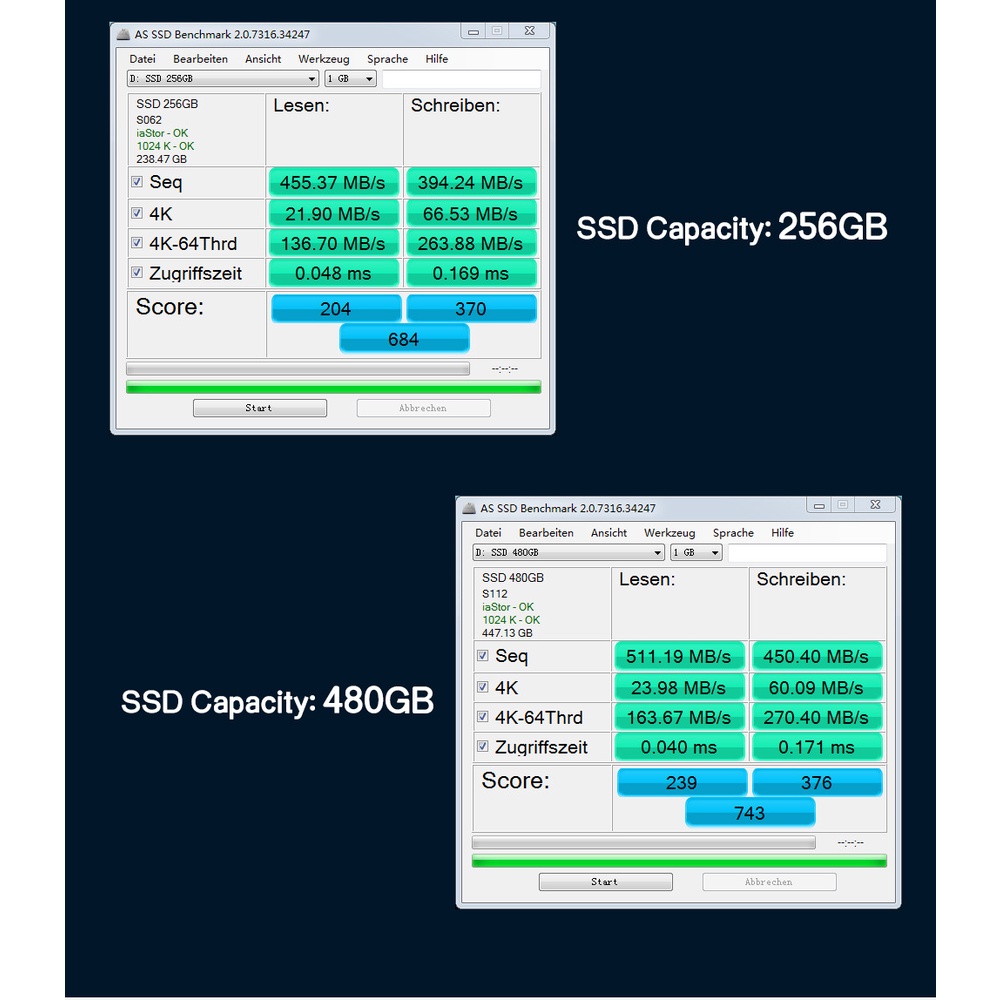The image size is (1000, 1000).
Task: Click the read score 239
Action: click(x=682, y=783)
